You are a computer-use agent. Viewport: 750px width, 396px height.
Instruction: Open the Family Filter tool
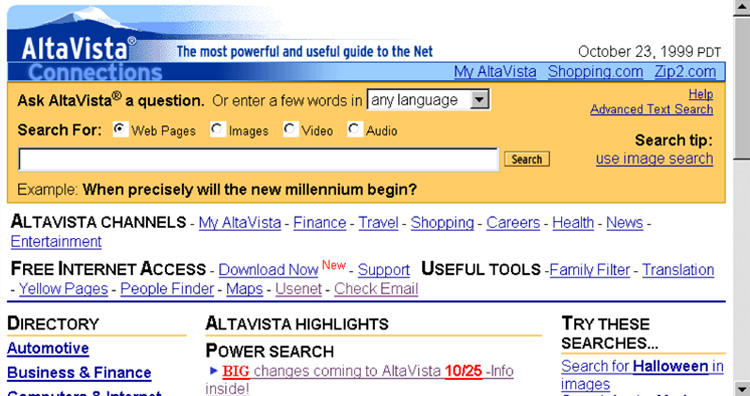coord(589,270)
